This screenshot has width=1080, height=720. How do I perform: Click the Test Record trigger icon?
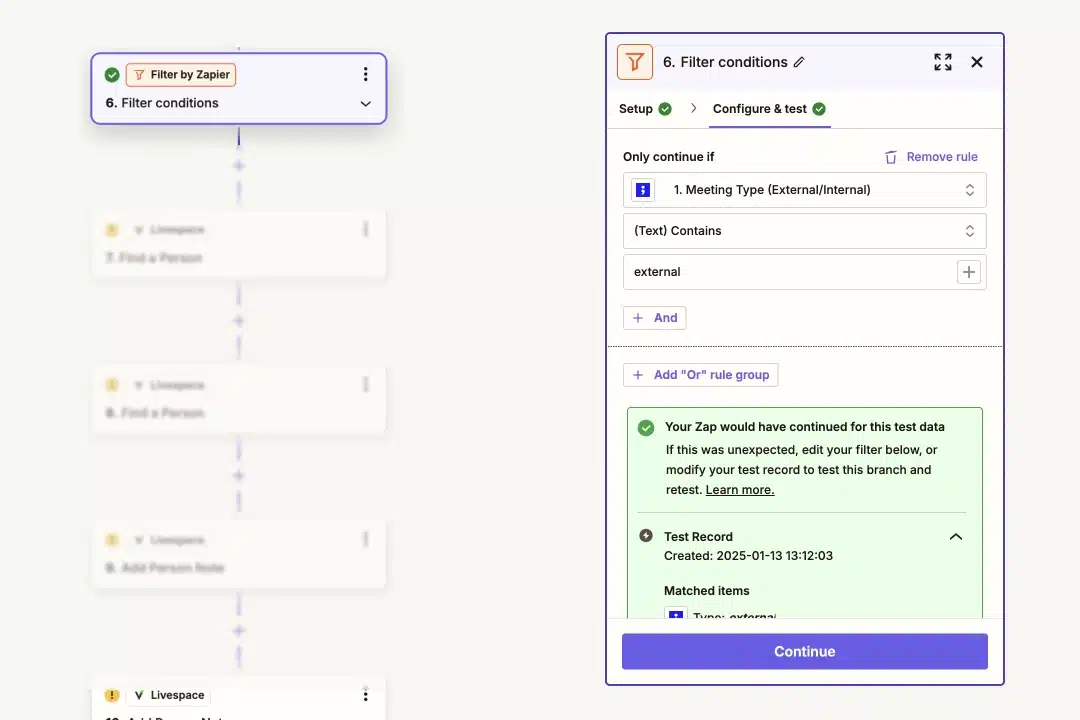coord(645,536)
